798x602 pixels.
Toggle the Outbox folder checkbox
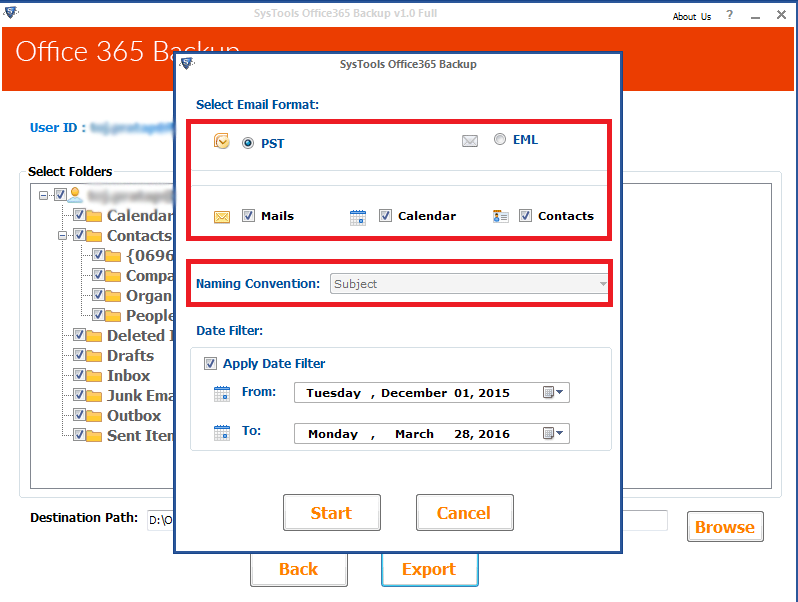point(79,414)
